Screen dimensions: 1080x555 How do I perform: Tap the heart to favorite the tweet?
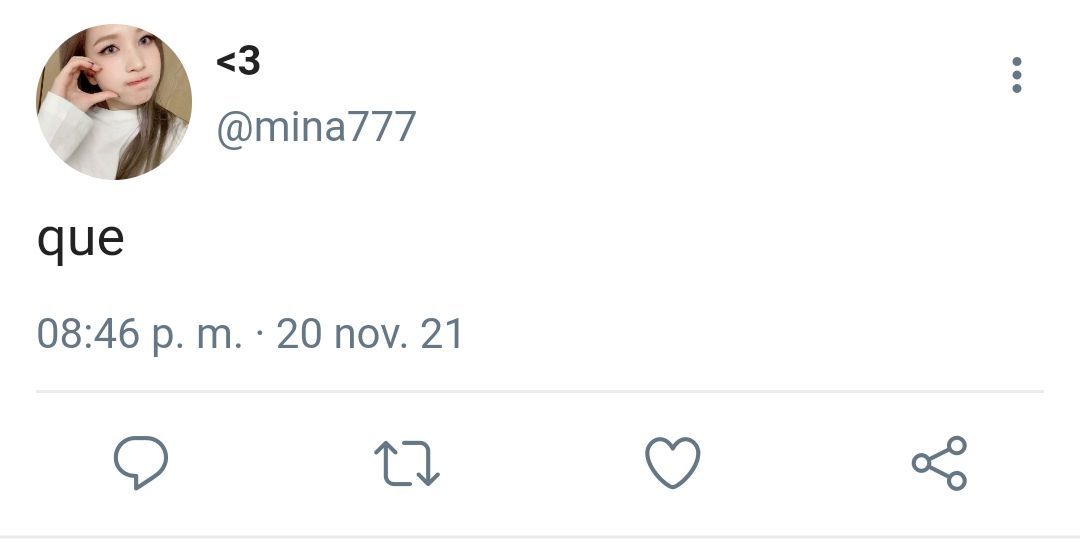(x=672, y=463)
